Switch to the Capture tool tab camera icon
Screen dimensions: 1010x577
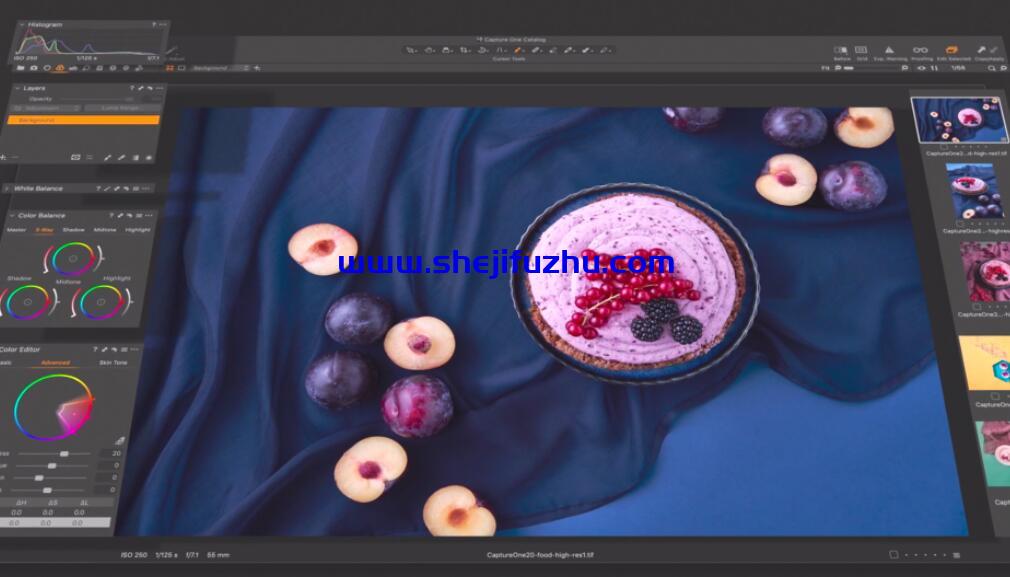click(x=33, y=68)
